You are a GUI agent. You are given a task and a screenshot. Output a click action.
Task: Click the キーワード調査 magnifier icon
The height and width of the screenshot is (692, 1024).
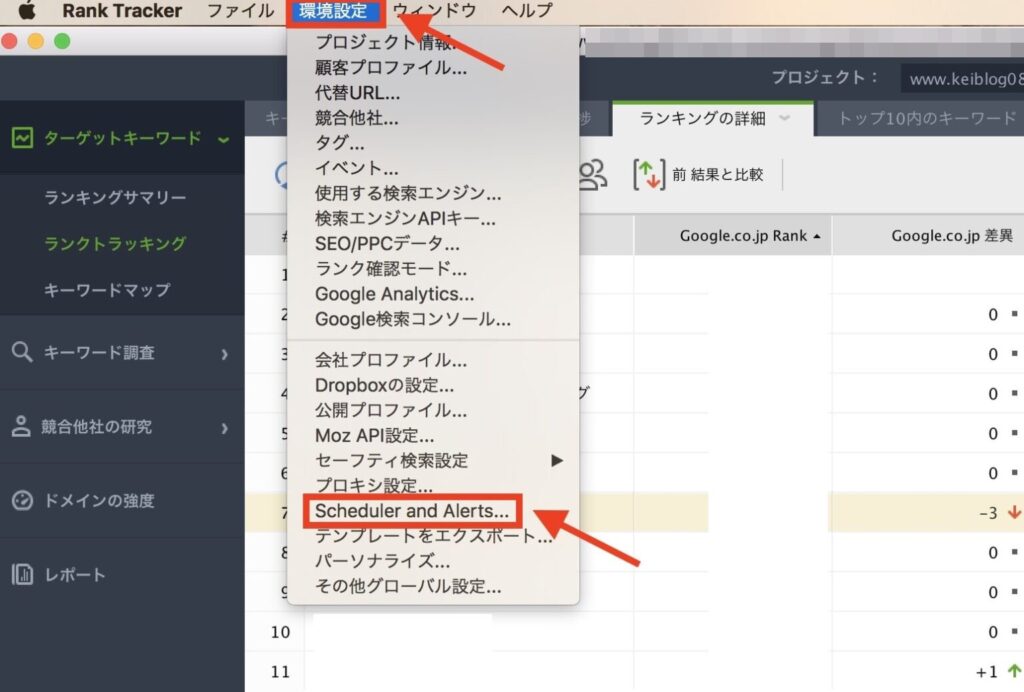[x=22, y=352]
